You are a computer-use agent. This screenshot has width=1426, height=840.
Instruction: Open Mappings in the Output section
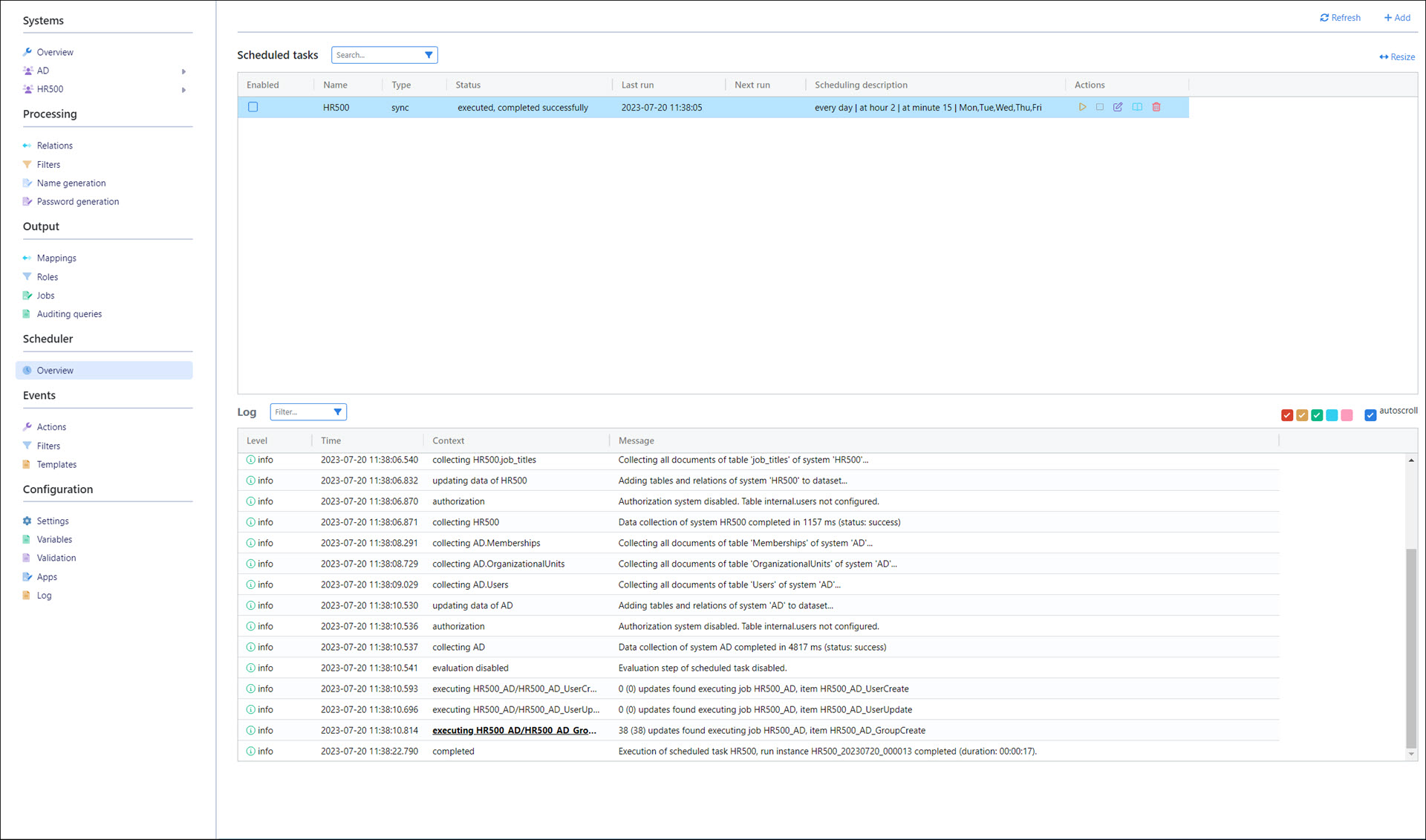click(56, 258)
